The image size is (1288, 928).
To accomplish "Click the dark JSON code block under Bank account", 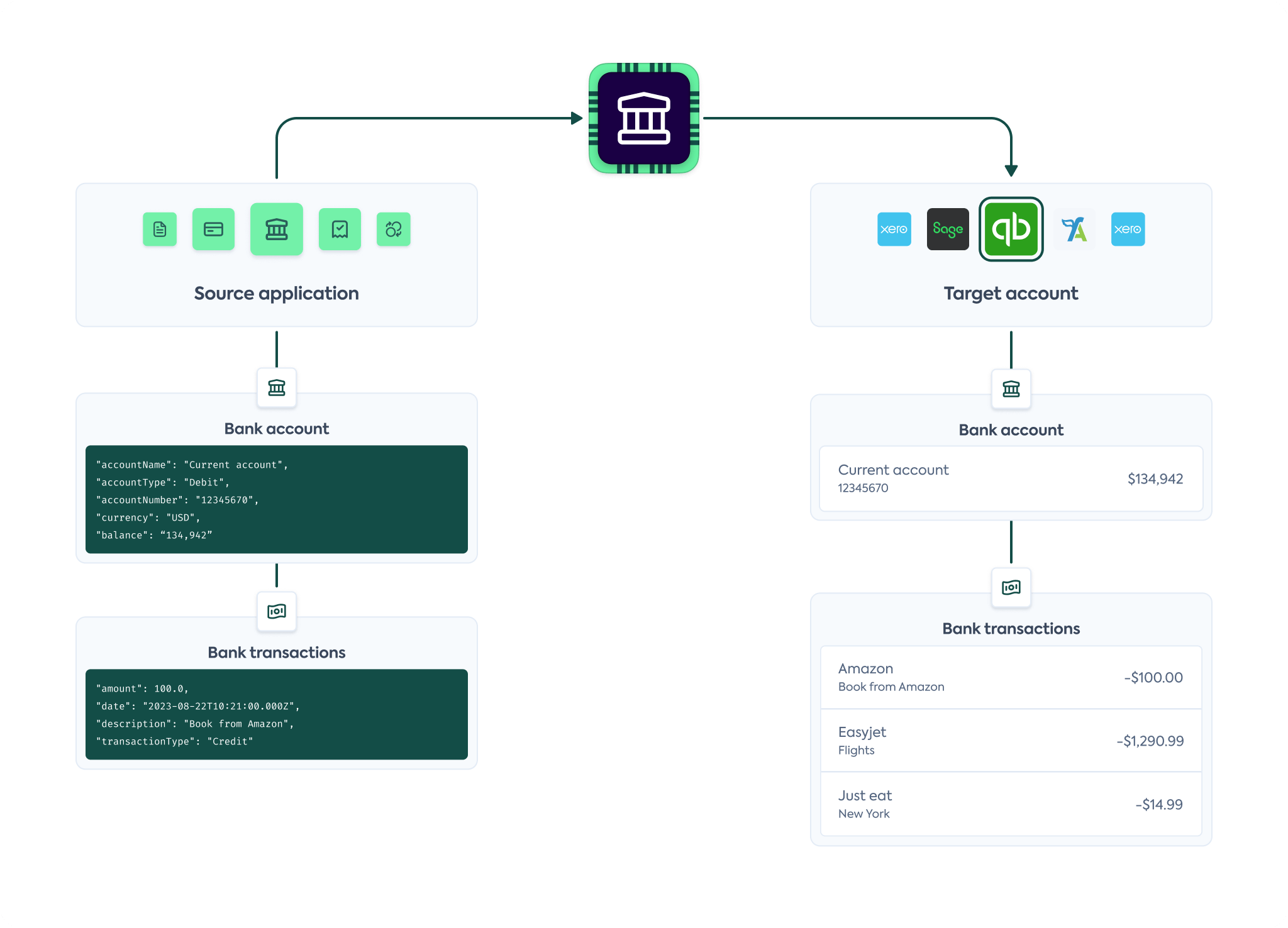I will tap(277, 500).
